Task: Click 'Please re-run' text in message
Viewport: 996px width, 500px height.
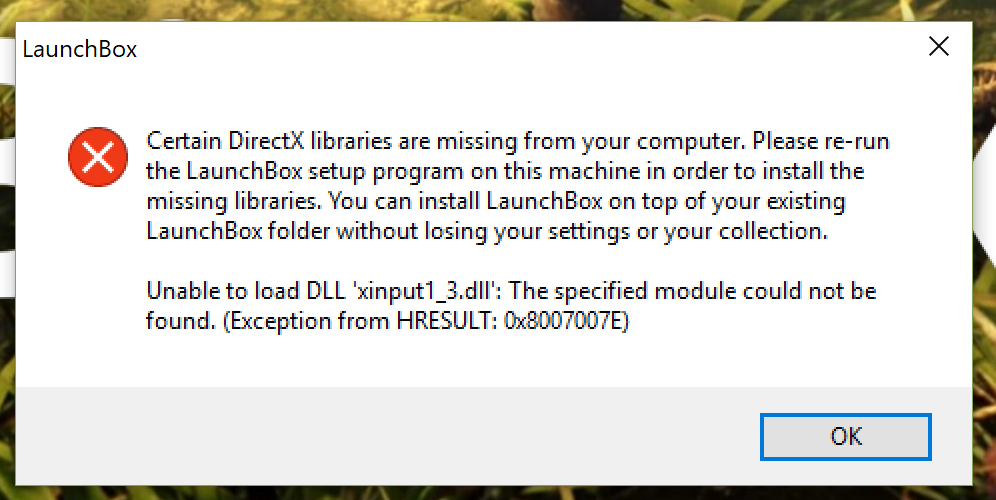Action: (x=821, y=140)
